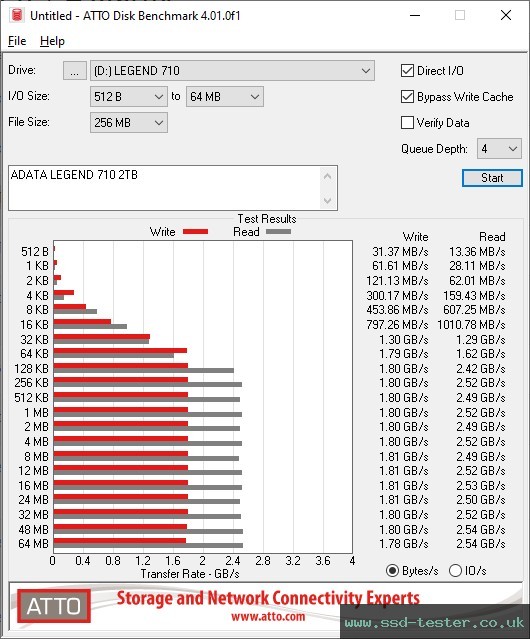
Task: Click the 4 KB chart row label
Action: tap(37, 295)
